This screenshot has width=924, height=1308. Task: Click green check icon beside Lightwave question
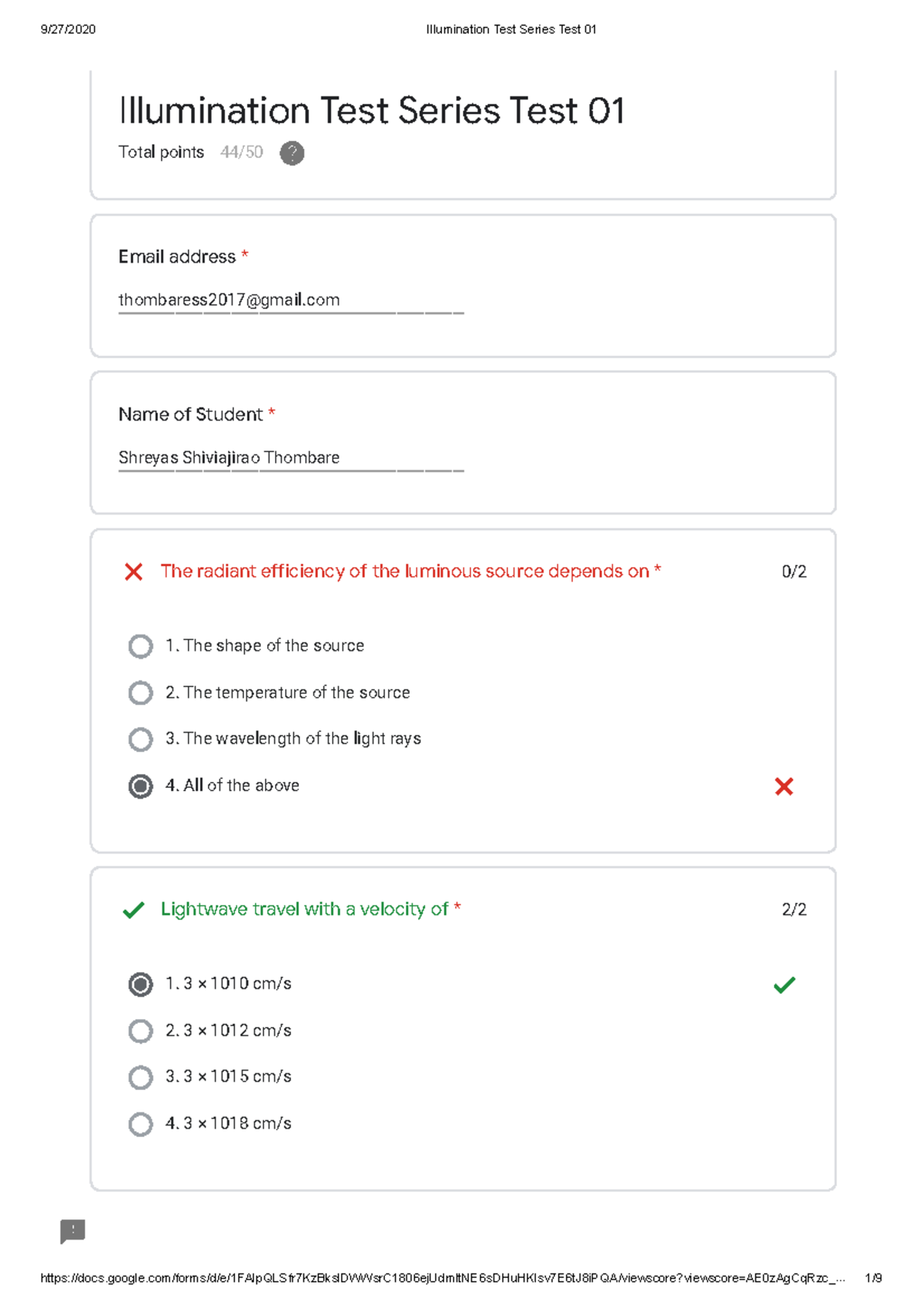click(x=133, y=910)
